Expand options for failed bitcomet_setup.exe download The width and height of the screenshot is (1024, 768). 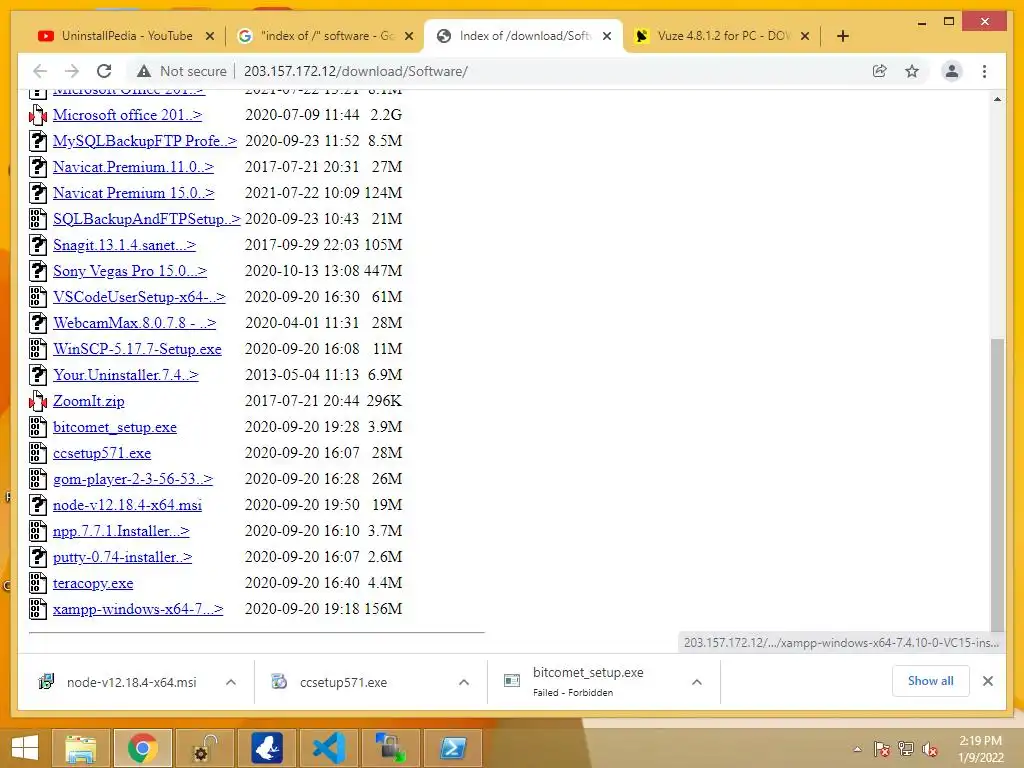(x=697, y=682)
